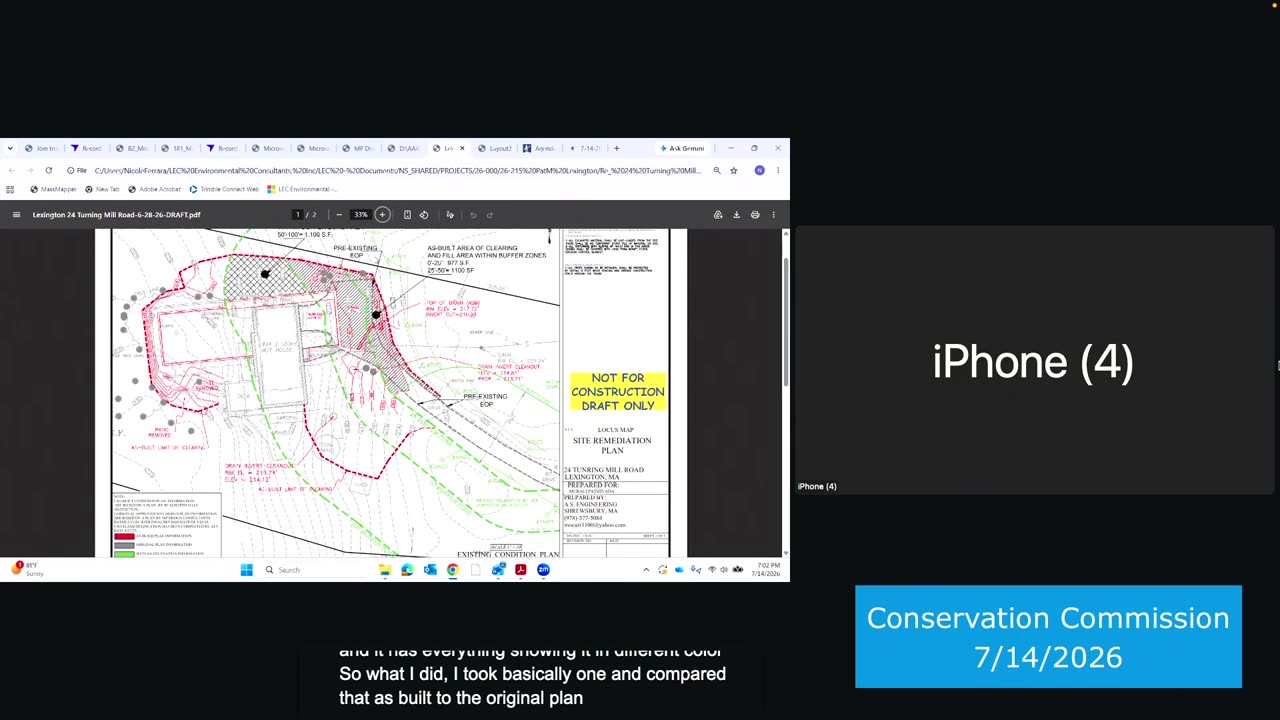Open the Chrome profile avatar
The image size is (1280, 720).
tap(760, 170)
